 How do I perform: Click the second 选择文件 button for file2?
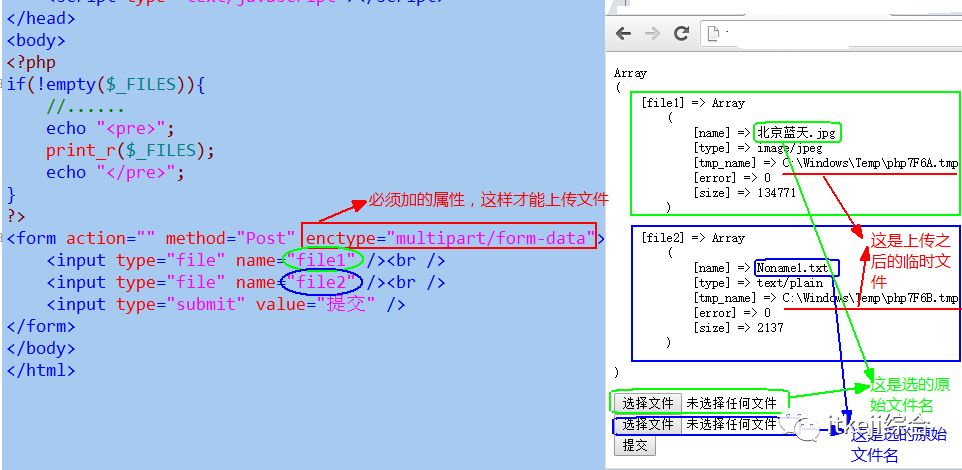click(647, 424)
